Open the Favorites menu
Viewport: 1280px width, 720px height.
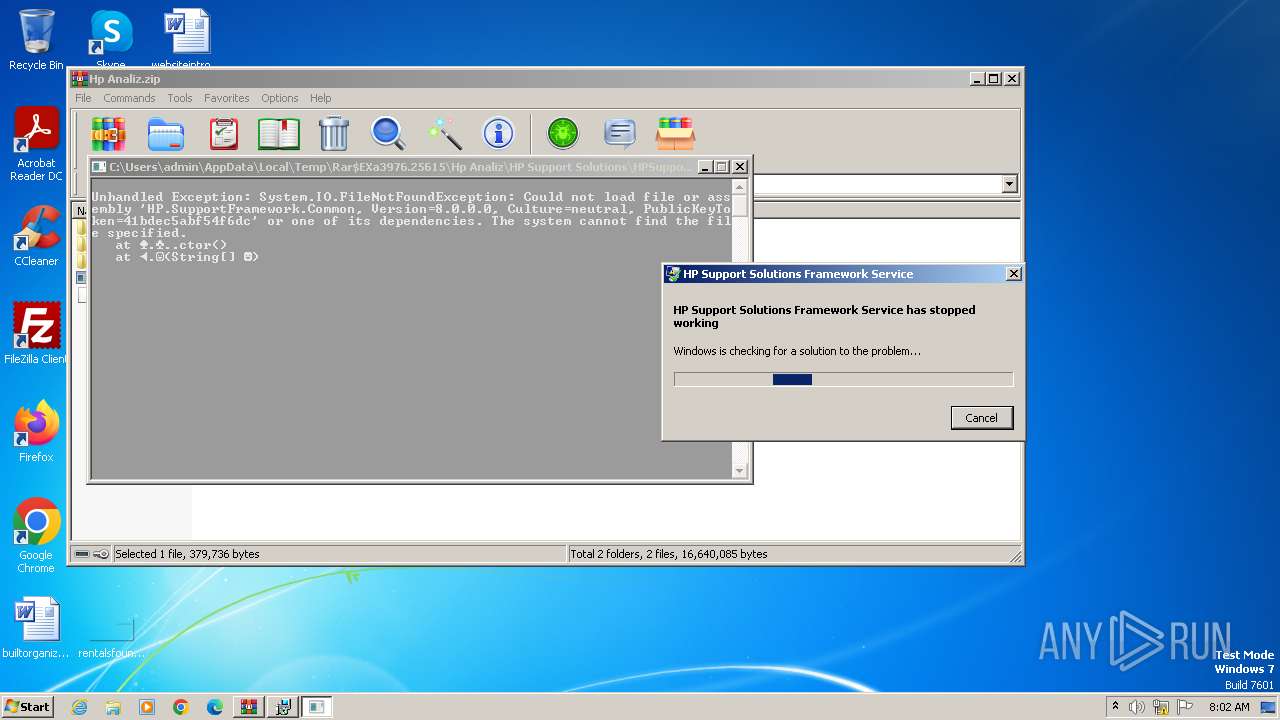coord(227,98)
